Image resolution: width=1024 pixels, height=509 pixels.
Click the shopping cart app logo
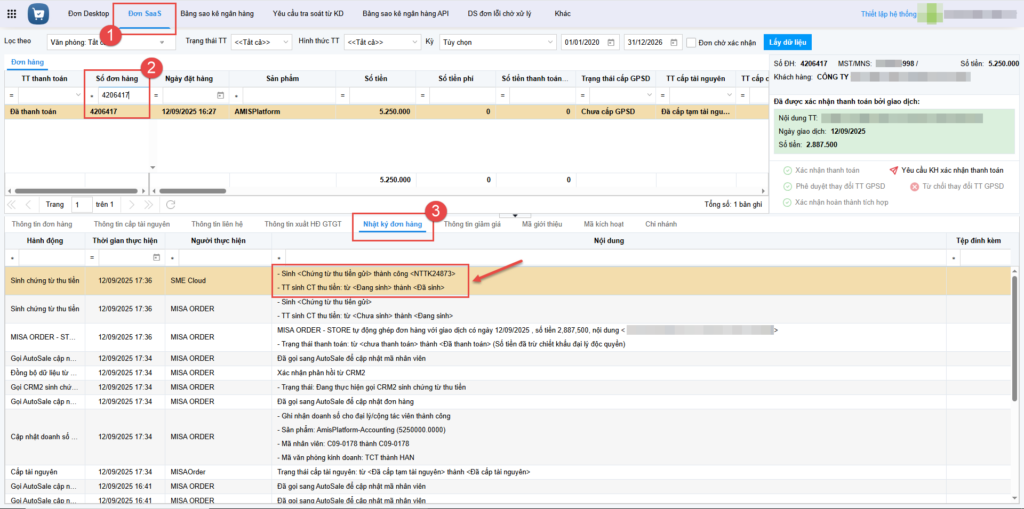[x=37, y=15]
